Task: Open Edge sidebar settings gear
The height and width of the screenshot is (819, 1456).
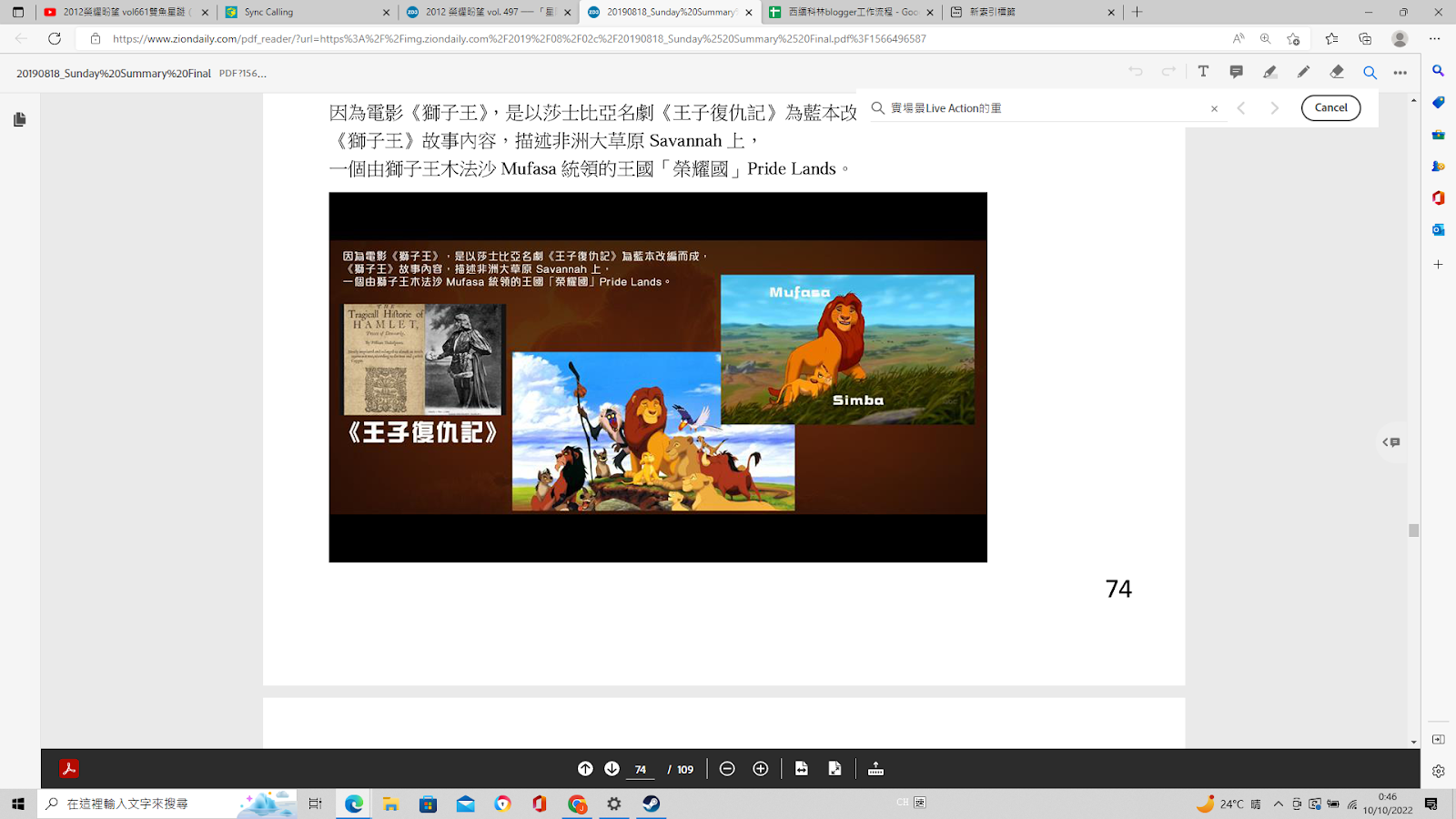Action: [1438, 771]
